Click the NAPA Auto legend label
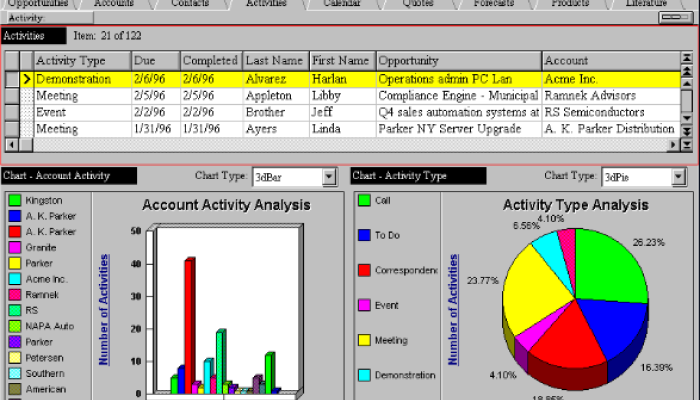Image resolution: width=700 pixels, height=400 pixels. coord(50,326)
